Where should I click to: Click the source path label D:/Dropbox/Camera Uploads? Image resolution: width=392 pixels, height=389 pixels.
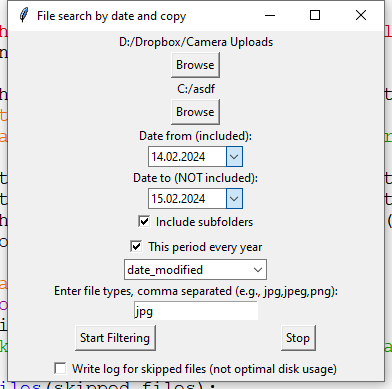point(196,42)
